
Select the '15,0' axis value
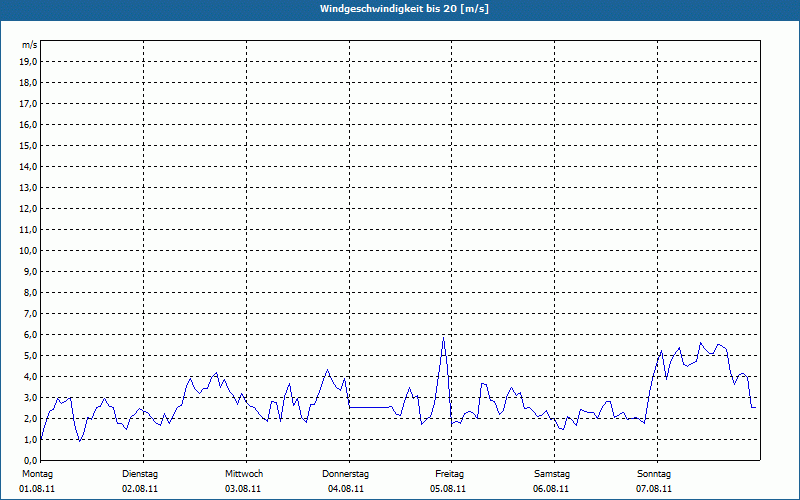point(28,145)
